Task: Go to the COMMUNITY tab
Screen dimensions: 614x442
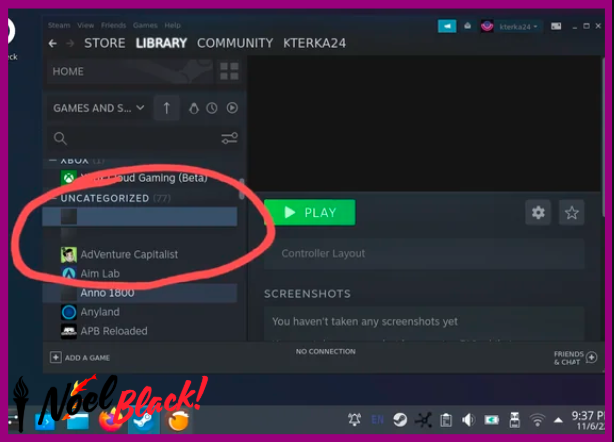Action: click(235, 43)
